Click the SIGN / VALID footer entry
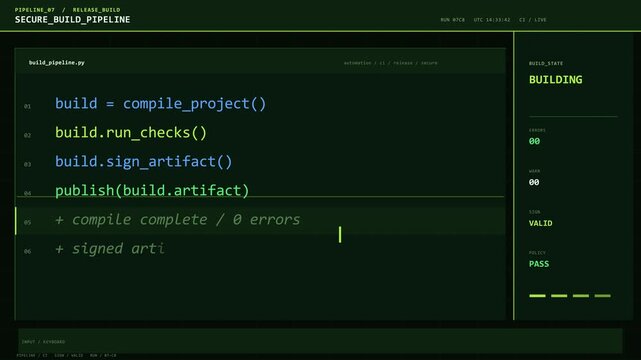The image size is (641, 360). (69, 356)
